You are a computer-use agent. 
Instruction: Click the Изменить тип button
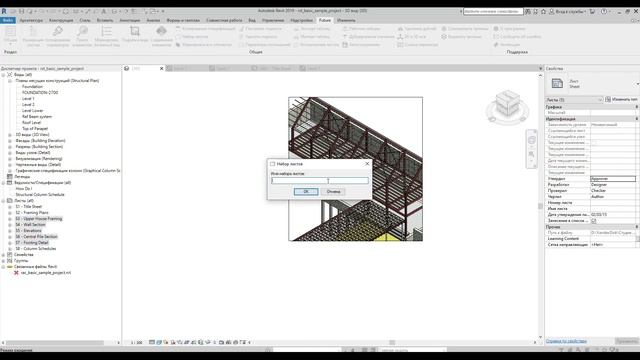(x=622, y=99)
